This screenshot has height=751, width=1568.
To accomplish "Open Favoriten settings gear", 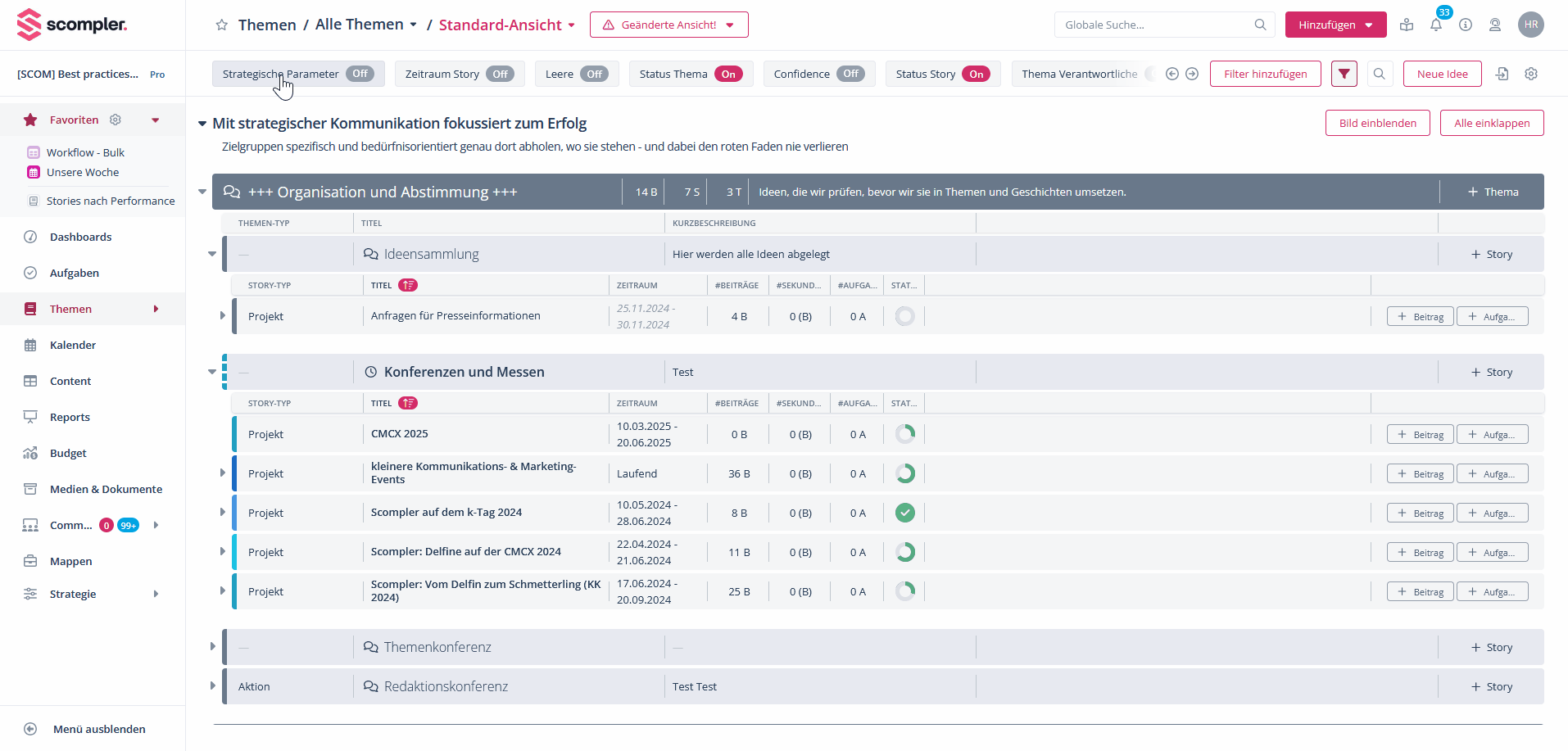I will click(116, 120).
